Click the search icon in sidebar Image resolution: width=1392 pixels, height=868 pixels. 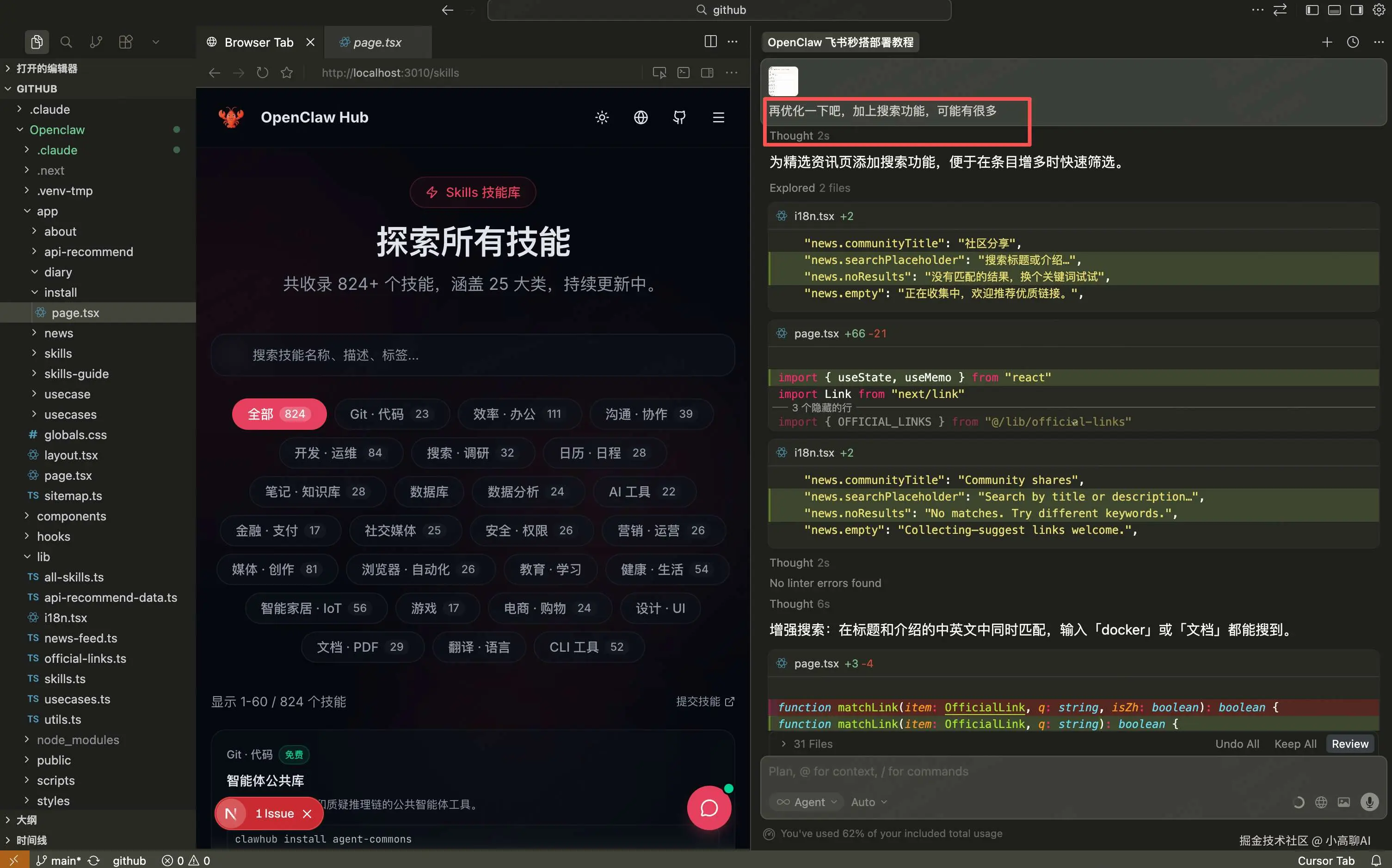pyautogui.click(x=66, y=42)
